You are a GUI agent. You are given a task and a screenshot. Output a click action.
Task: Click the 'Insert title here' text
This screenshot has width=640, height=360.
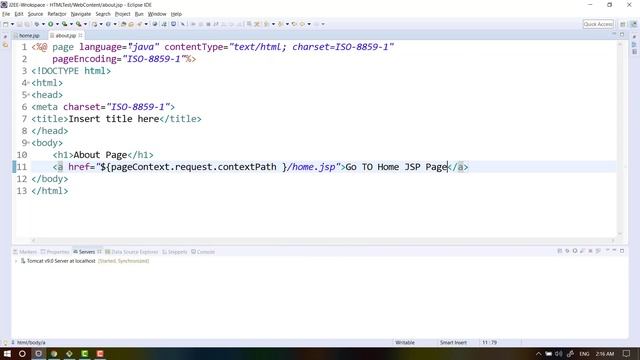click(x=113, y=119)
